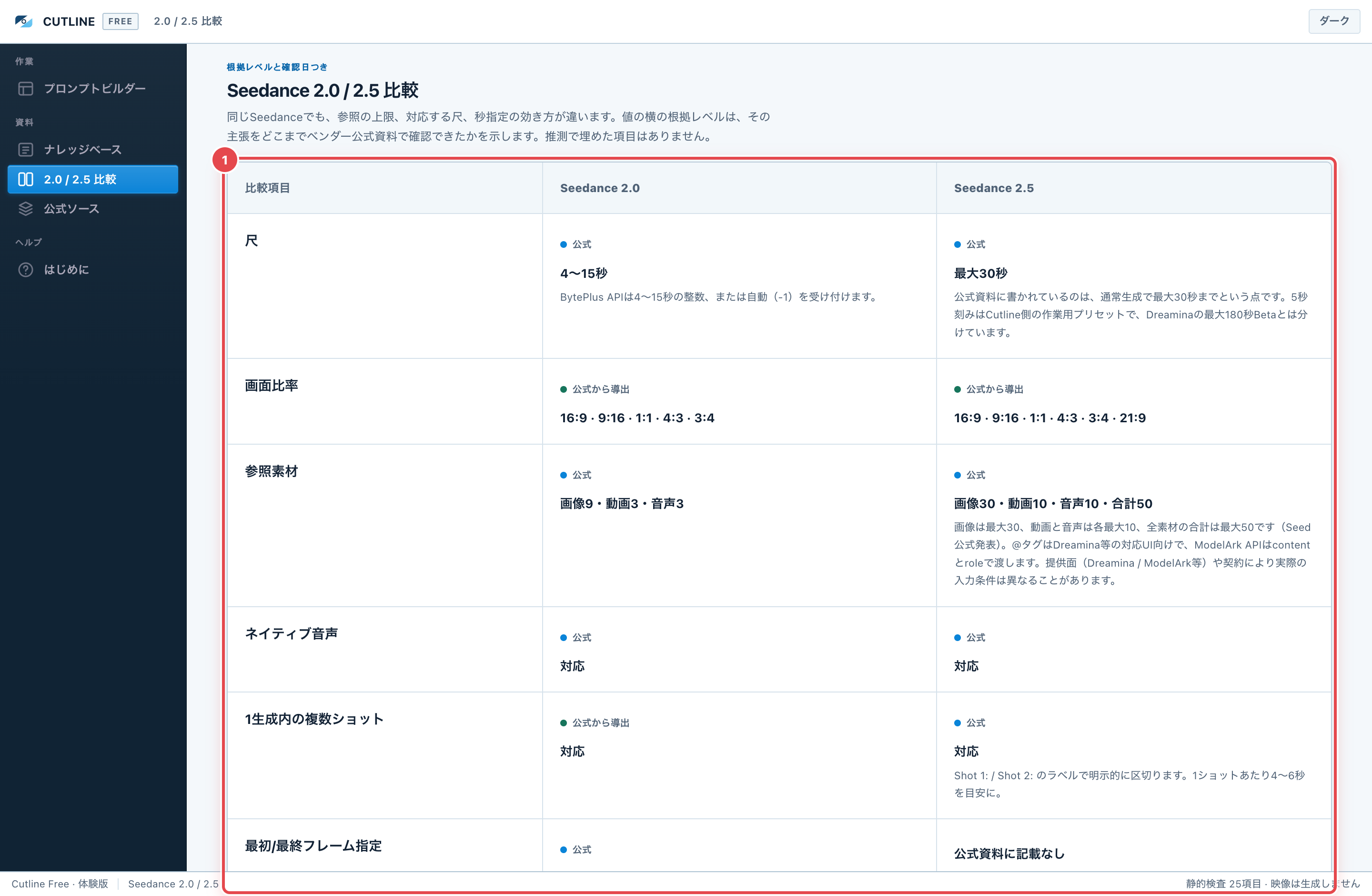
Task: Click the 根拠レベルと確認日つき subtitle
Action: tap(277, 67)
